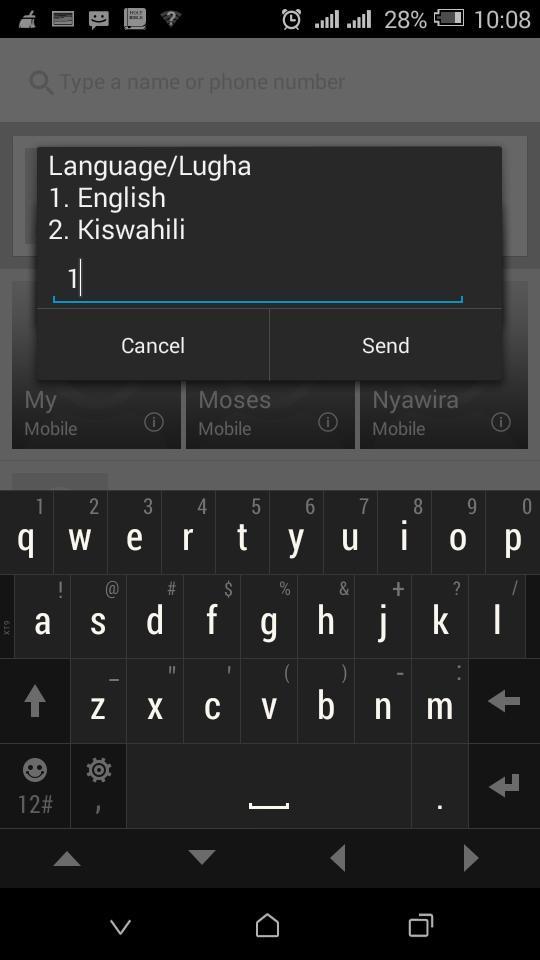Tap the keyboard Enter return key
The width and height of the screenshot is (540, 960).
coord(504,786)
